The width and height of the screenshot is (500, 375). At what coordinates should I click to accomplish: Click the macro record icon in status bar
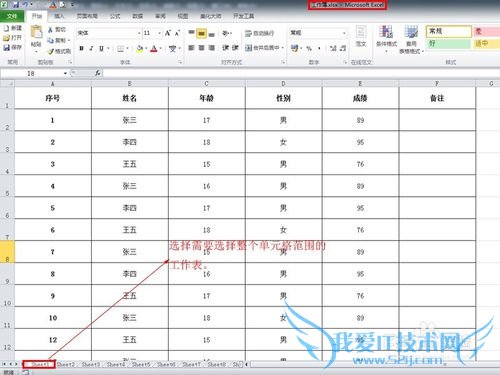25,372
